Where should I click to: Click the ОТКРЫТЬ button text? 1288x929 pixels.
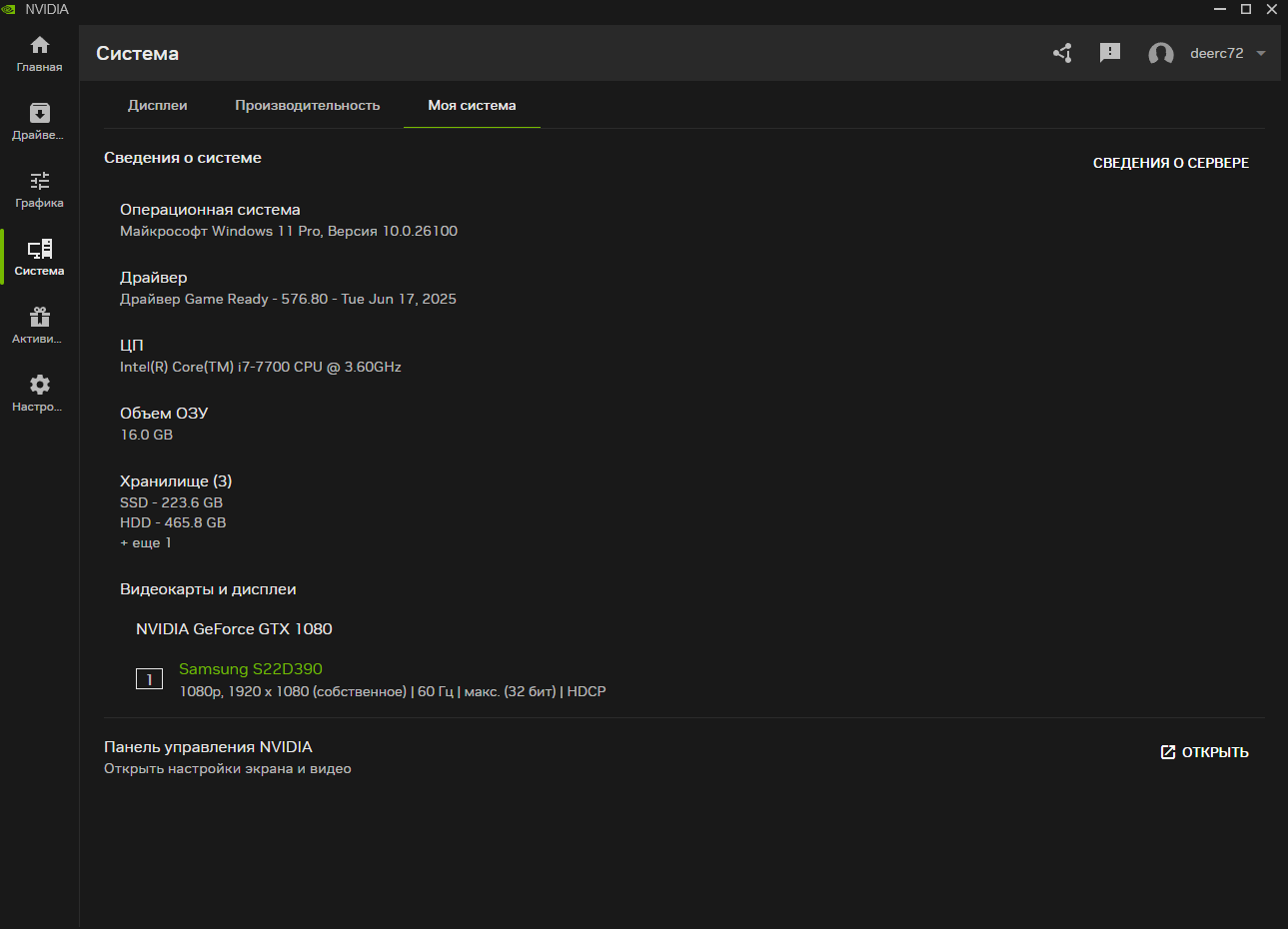tap(1215, 752)
